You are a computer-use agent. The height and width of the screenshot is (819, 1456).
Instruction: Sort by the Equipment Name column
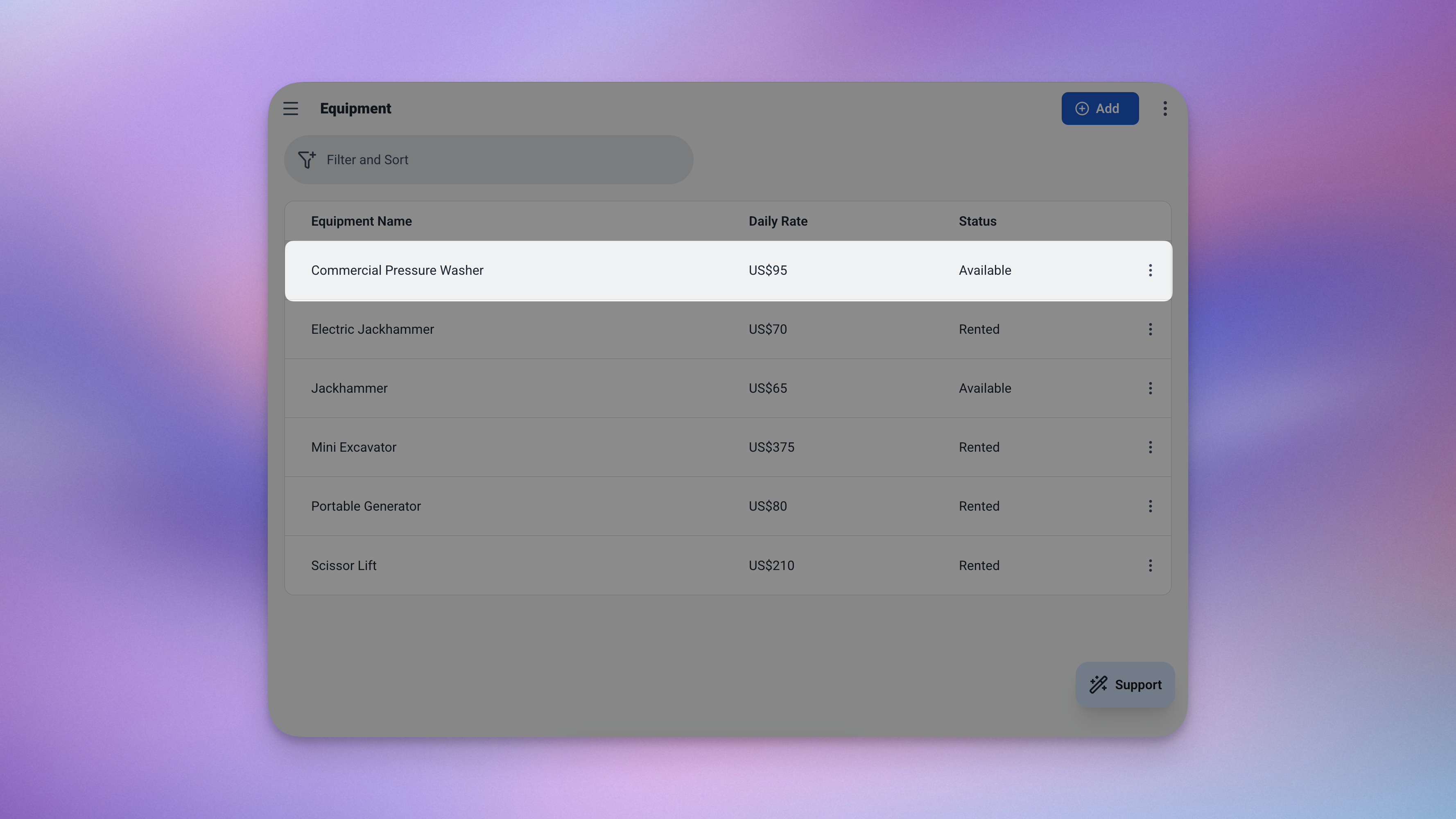tap(361, 221)
